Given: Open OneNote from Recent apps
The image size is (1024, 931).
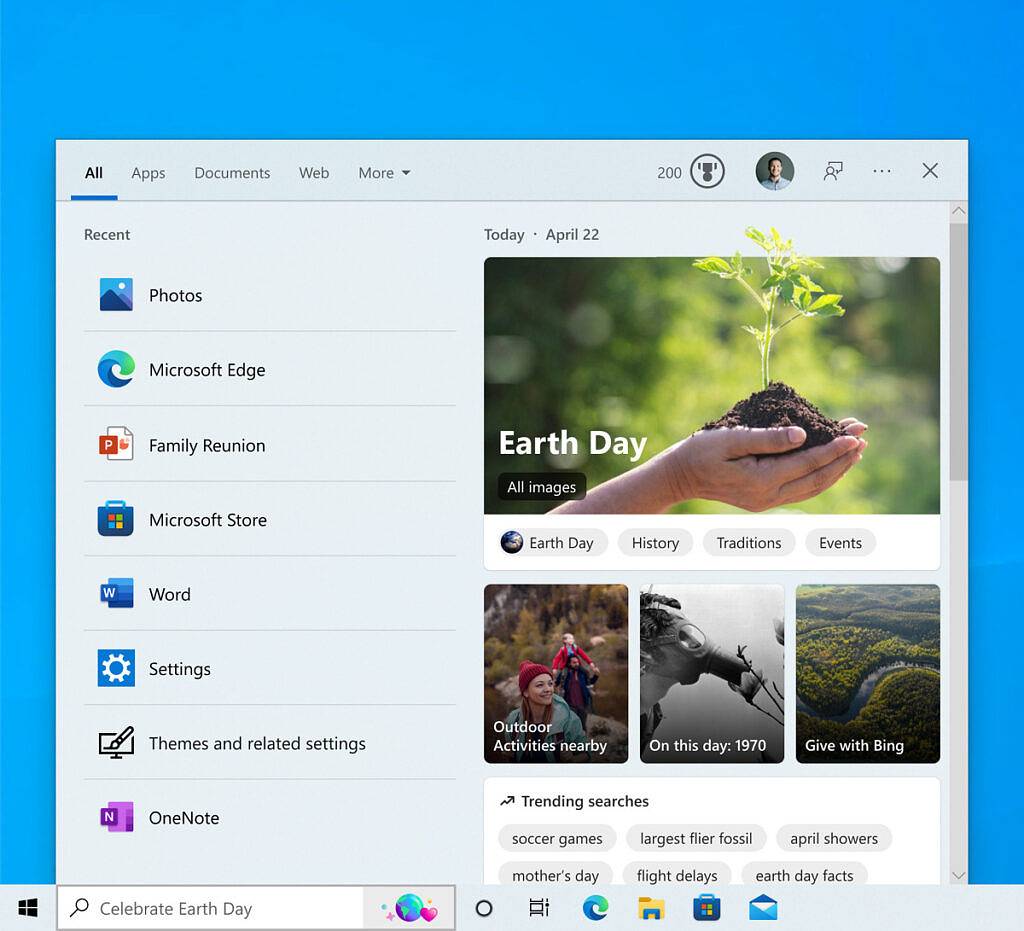Looking at the screenshot, I should [184, 818].
